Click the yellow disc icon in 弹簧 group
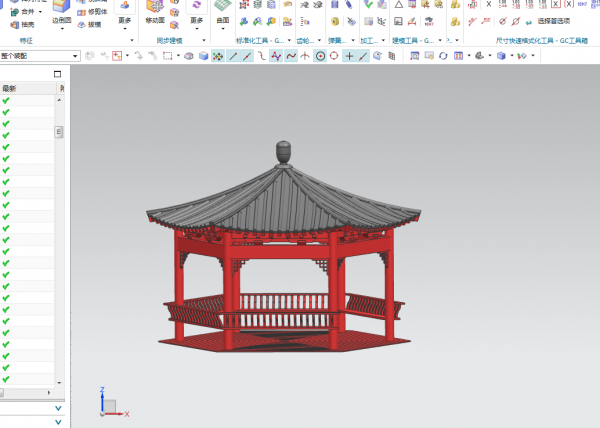This screenshot has height=428, width=600. pos(335,21)
